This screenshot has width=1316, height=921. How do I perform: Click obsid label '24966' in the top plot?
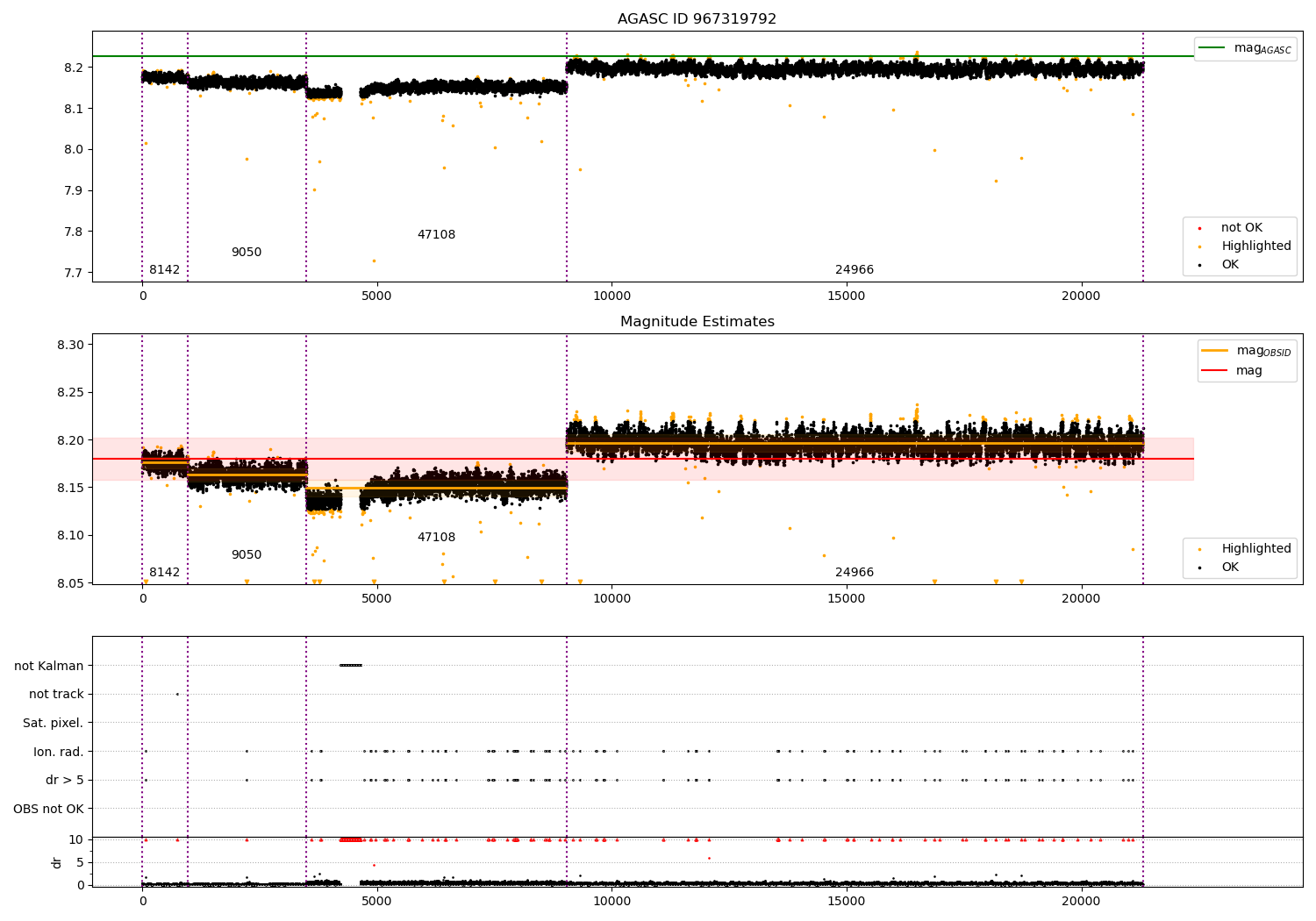(855, 270)
